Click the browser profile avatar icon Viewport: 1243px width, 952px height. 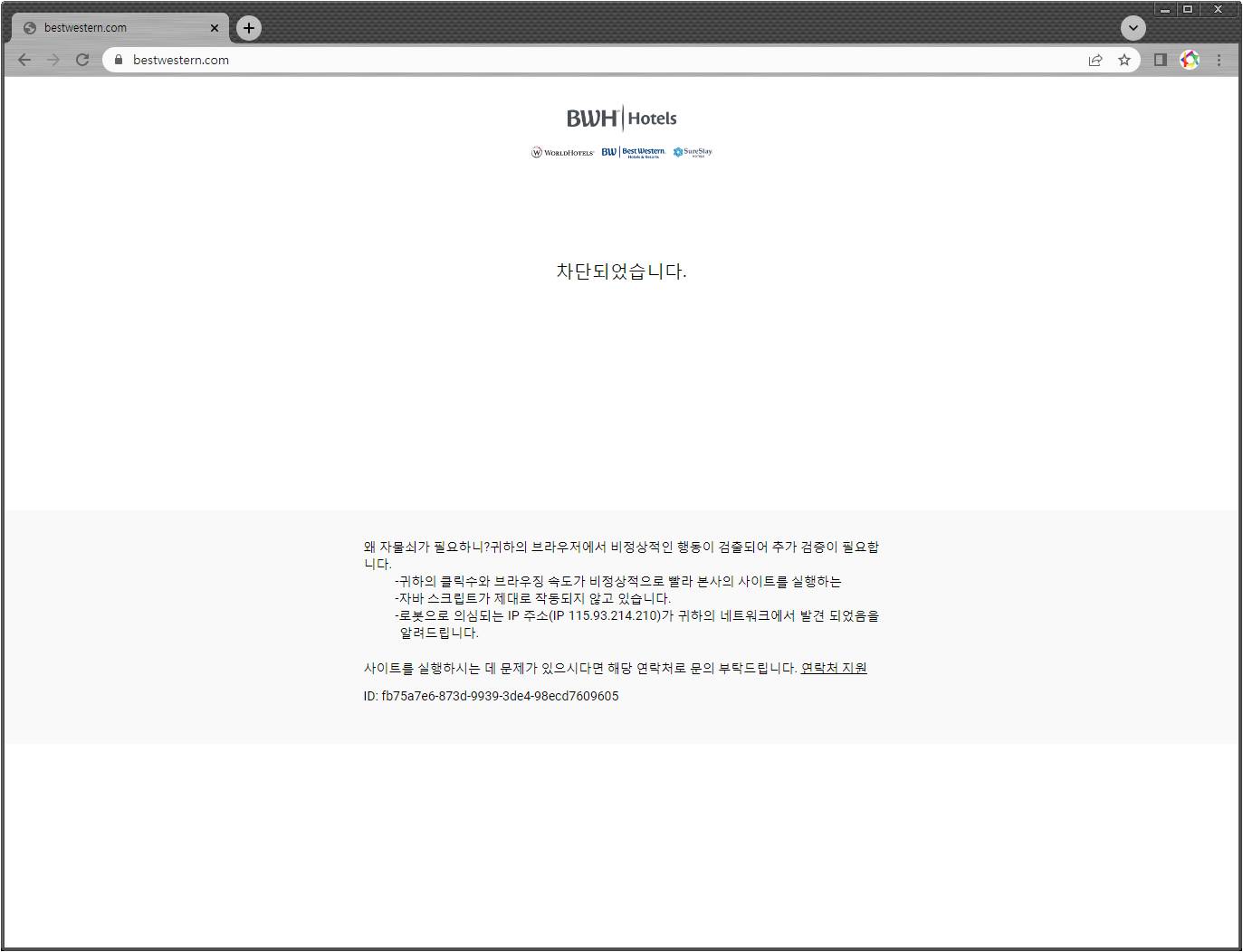click(1190, 60)
